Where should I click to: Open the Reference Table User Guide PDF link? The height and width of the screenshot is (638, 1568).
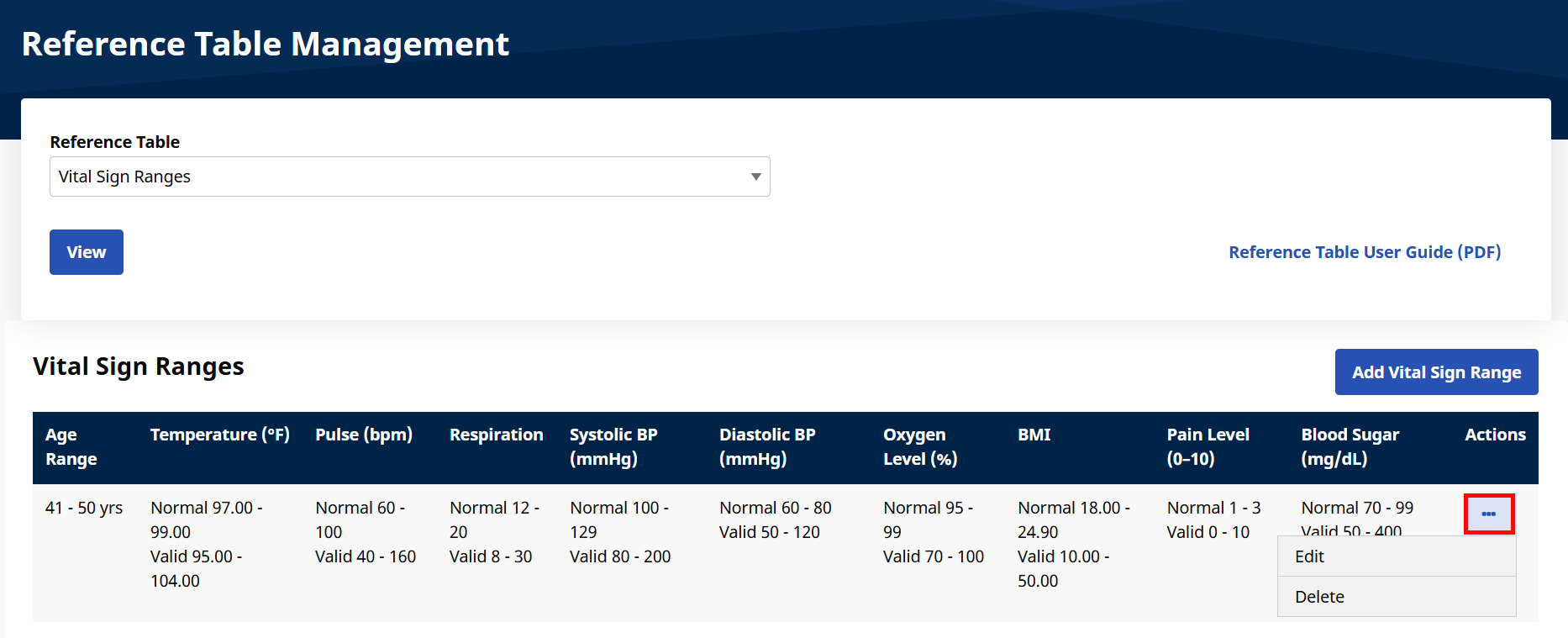pyautogui.click(x=1365, y=252)
